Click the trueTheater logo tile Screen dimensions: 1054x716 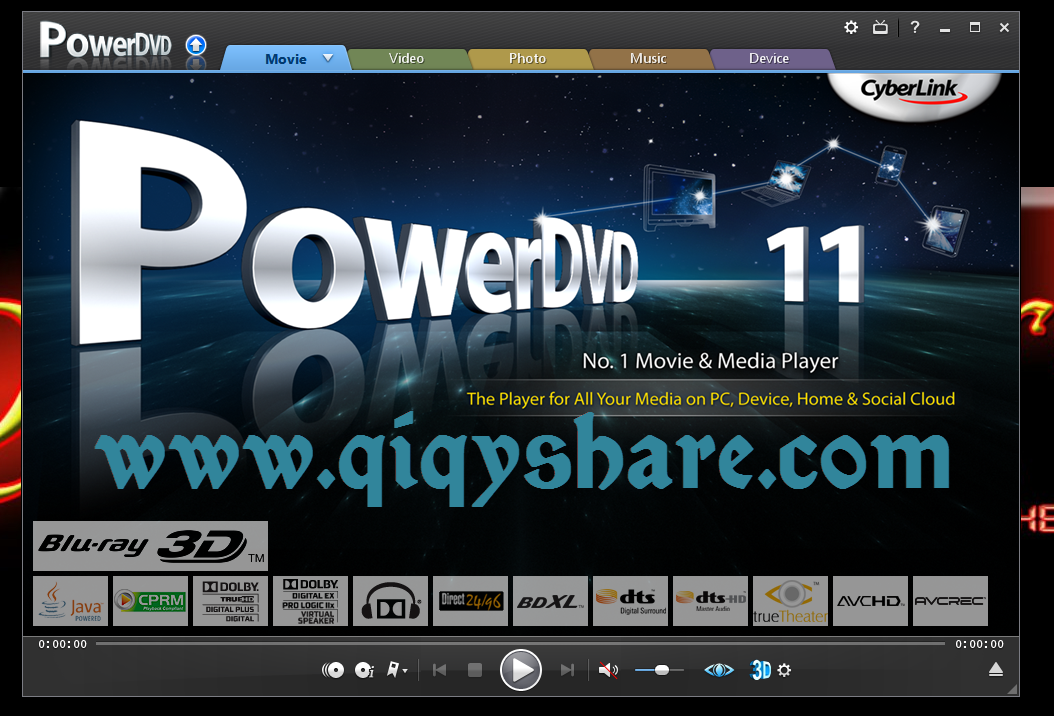pyautogui.click(x=790, y=601)
